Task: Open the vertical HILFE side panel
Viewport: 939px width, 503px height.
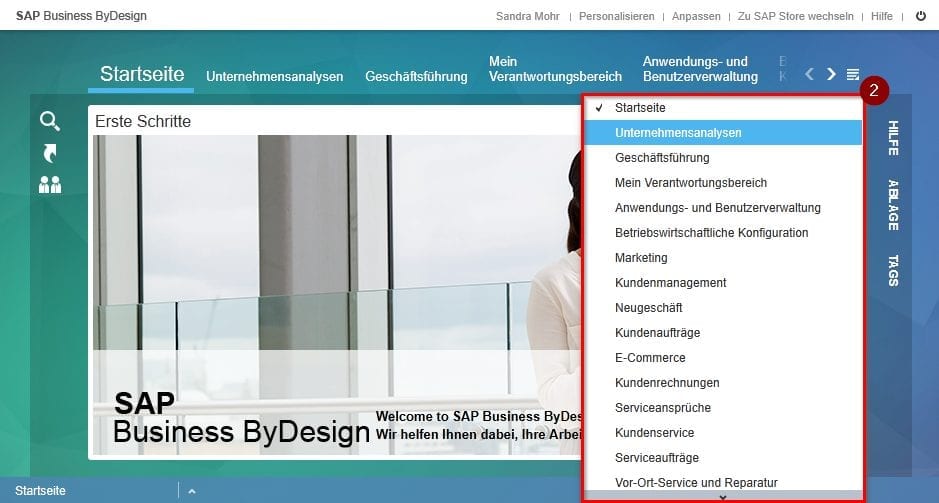Action: (x=893, y=138)
